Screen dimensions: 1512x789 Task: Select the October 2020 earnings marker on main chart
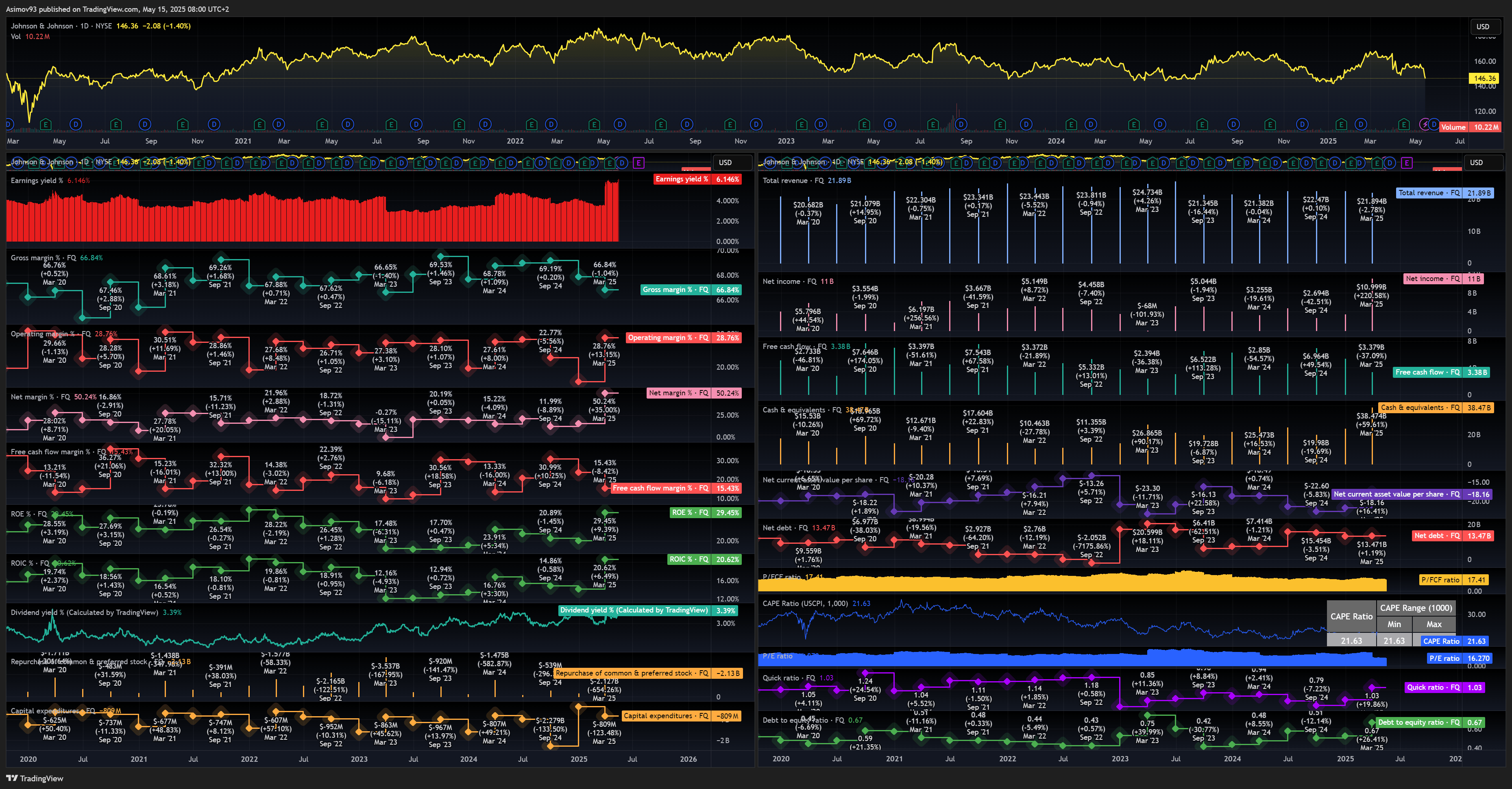(183, 124)
